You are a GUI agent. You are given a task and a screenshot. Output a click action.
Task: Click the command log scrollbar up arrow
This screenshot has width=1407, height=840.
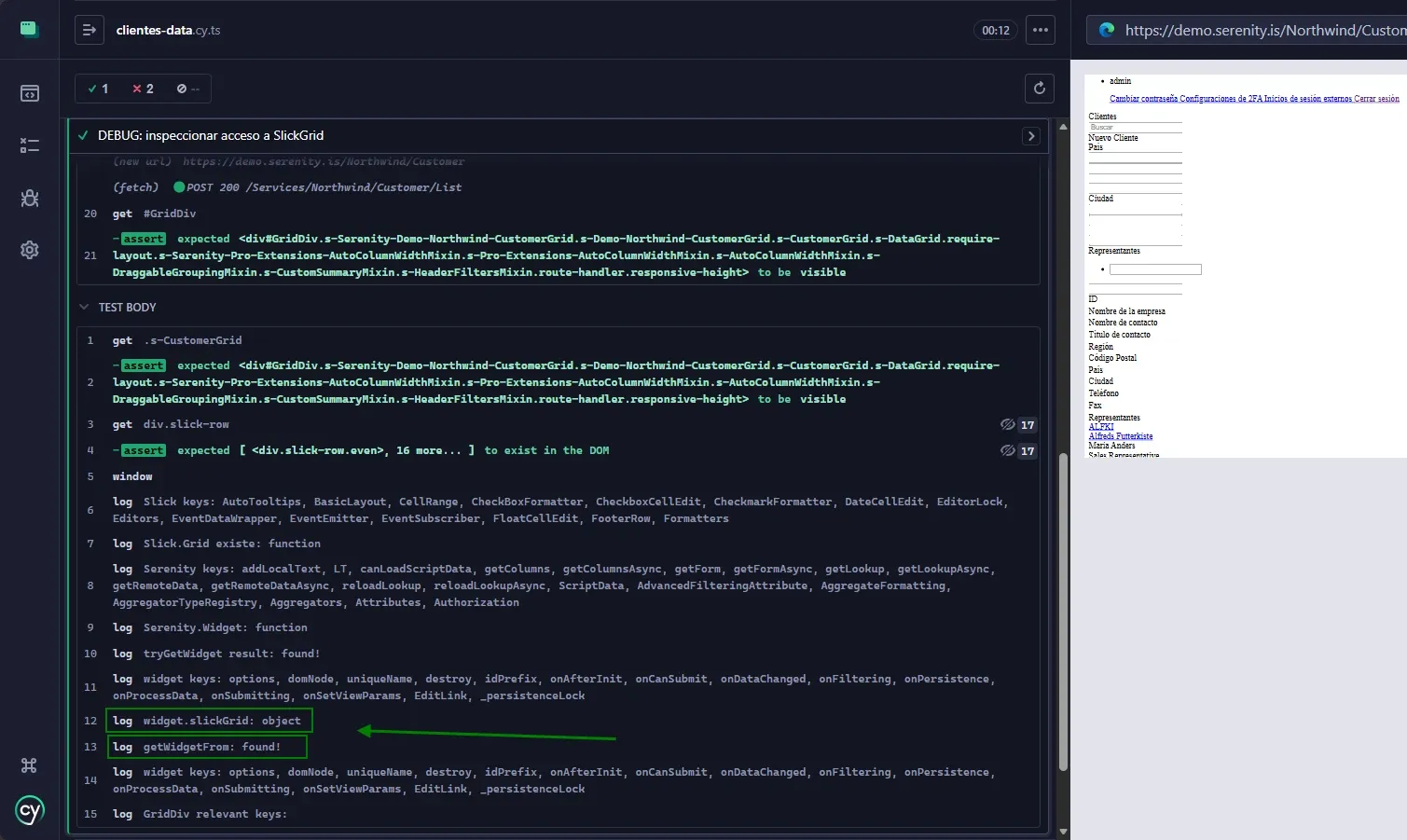[x=1063, y=127]
